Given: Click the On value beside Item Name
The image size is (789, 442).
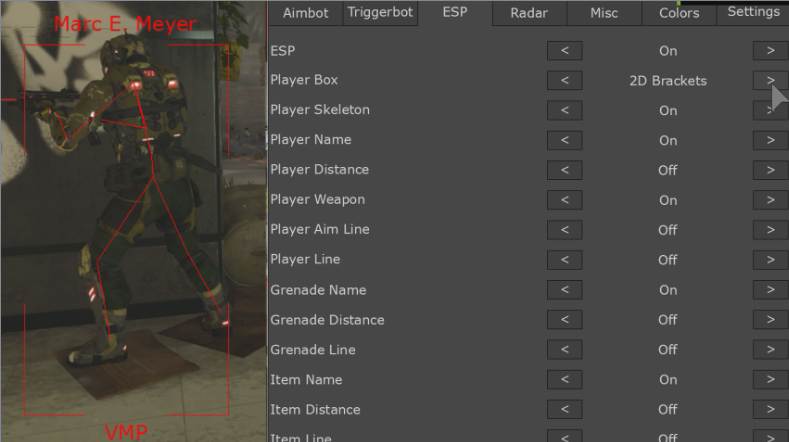Looking at the screenshot, I should pyautogui.click(x=668, y=380).
